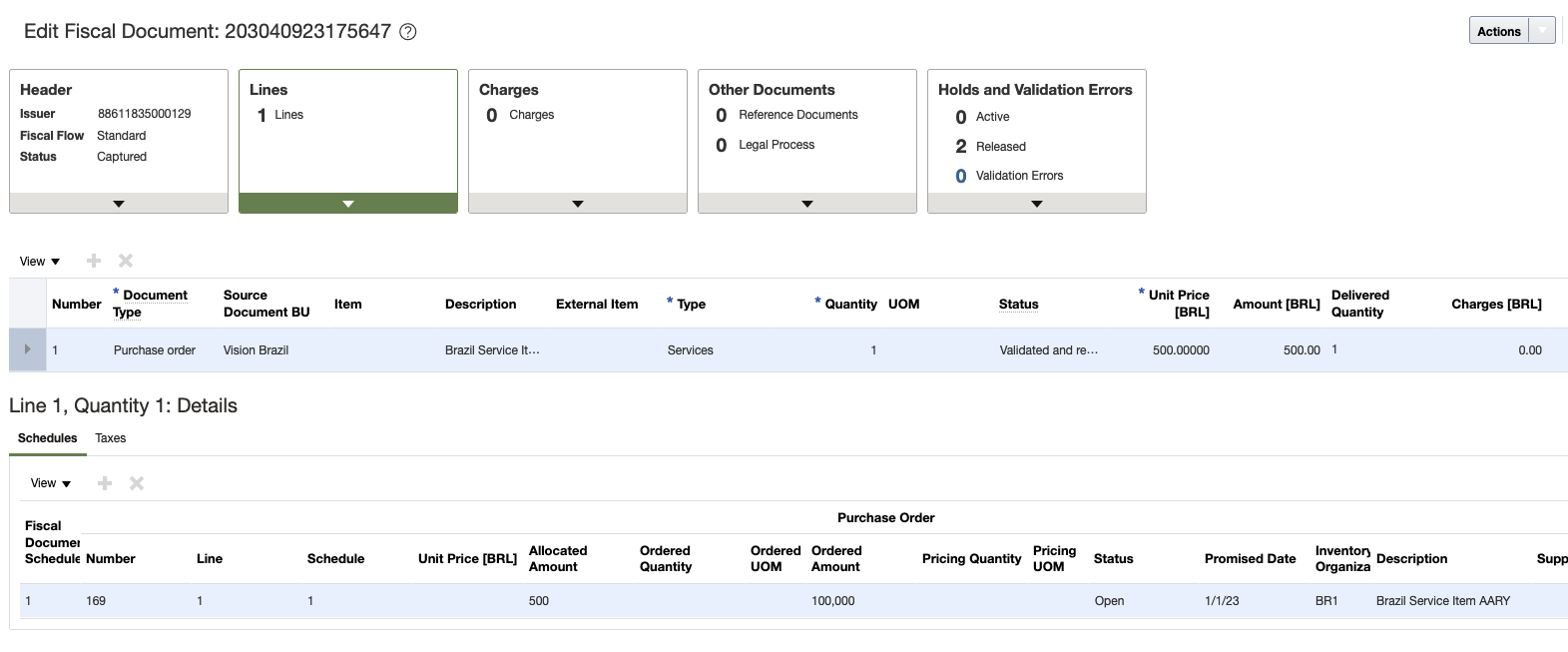
Task: Select the Schedules tab
Action: pyautogui.click(x=47, y=438)
